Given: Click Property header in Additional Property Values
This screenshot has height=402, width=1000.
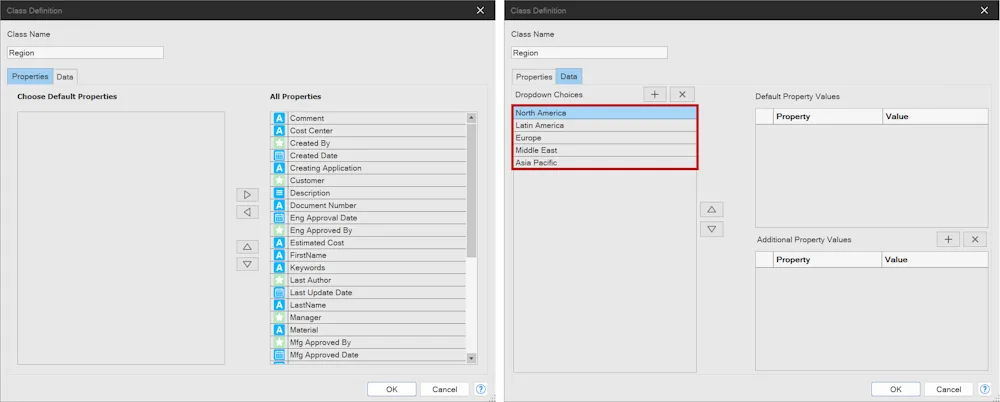Looking at the screenshot, I should tap(828, 260).
